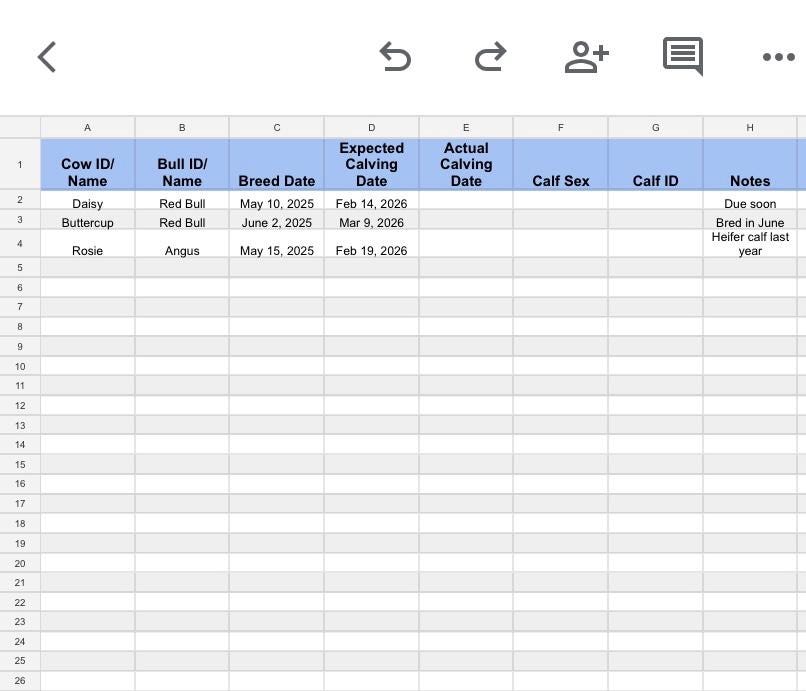Select column D header
The height and width of the screenshot is (691, 806).
[371, 127]
